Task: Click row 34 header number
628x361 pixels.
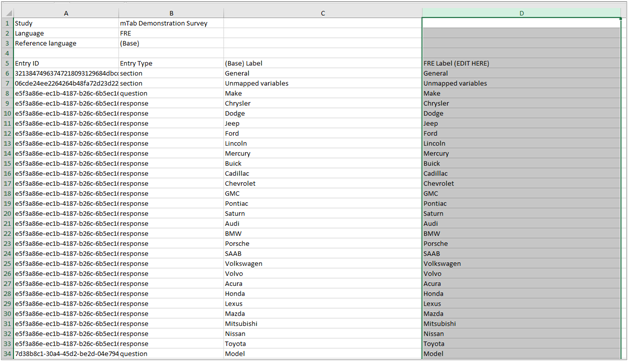Action: [8, 354]
